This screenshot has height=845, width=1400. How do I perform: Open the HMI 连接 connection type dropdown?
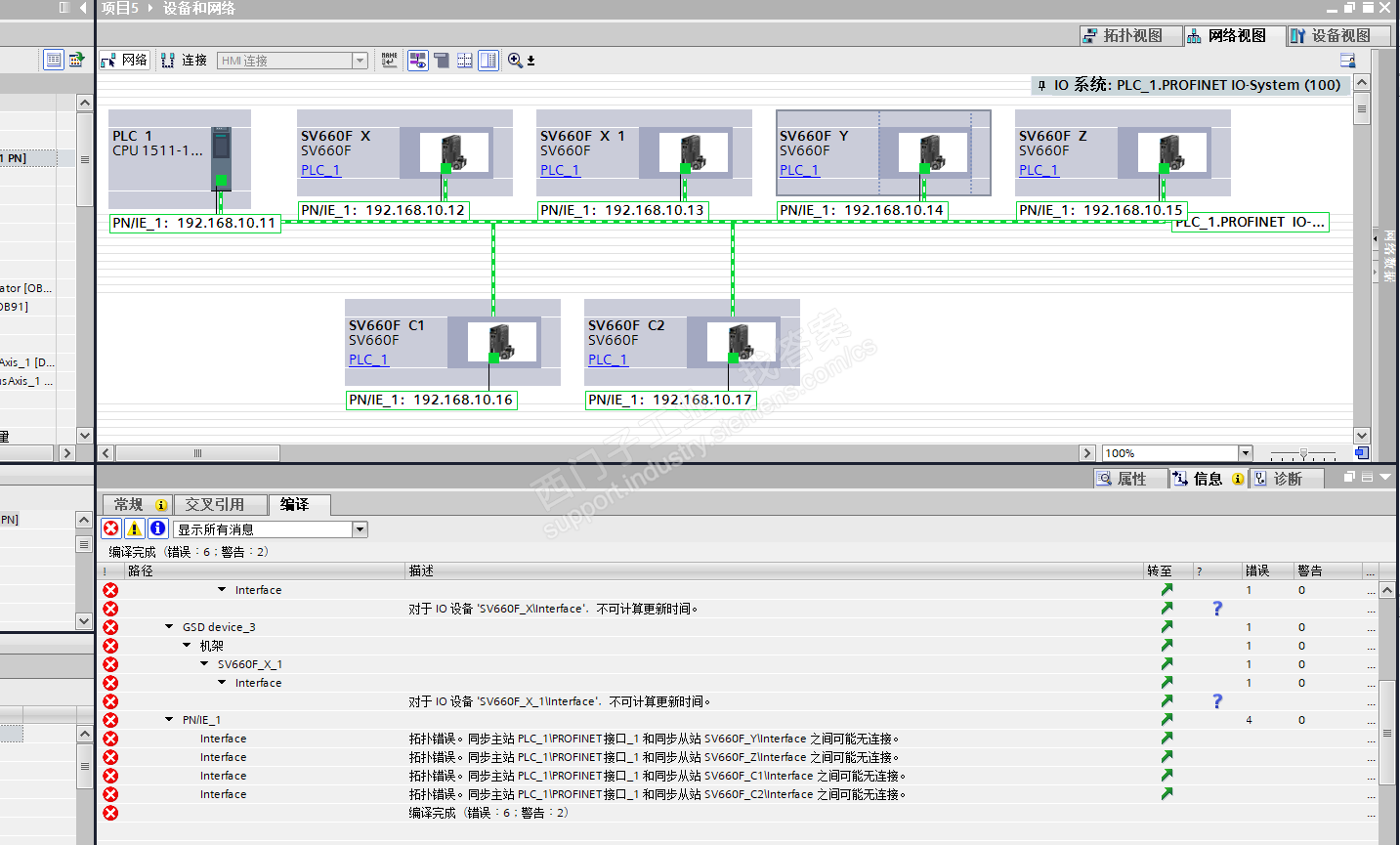pyautogui.click(x=360, y=61)
